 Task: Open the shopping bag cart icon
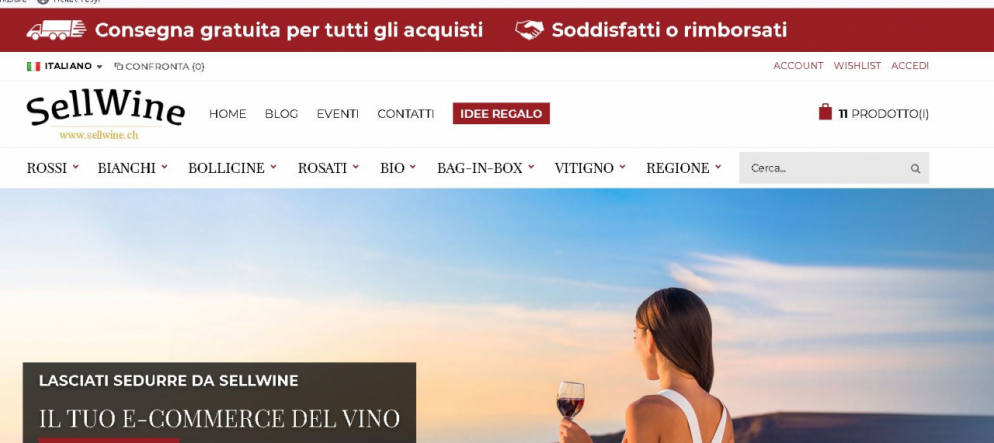click(x=825, y=112)
